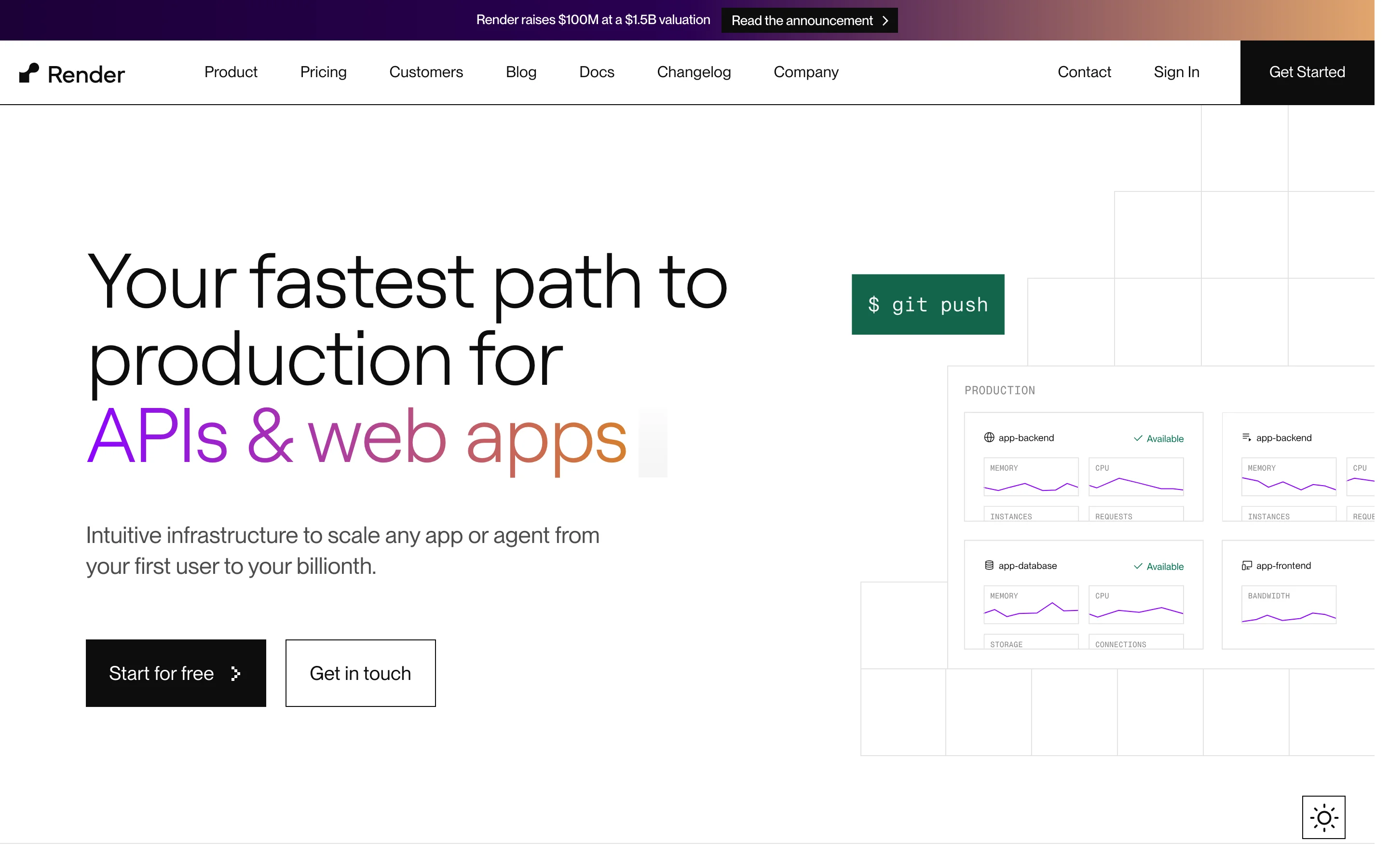Click the Sign In link
The width and height of the screenshot is (1389, 868).
coord(1176,72)
